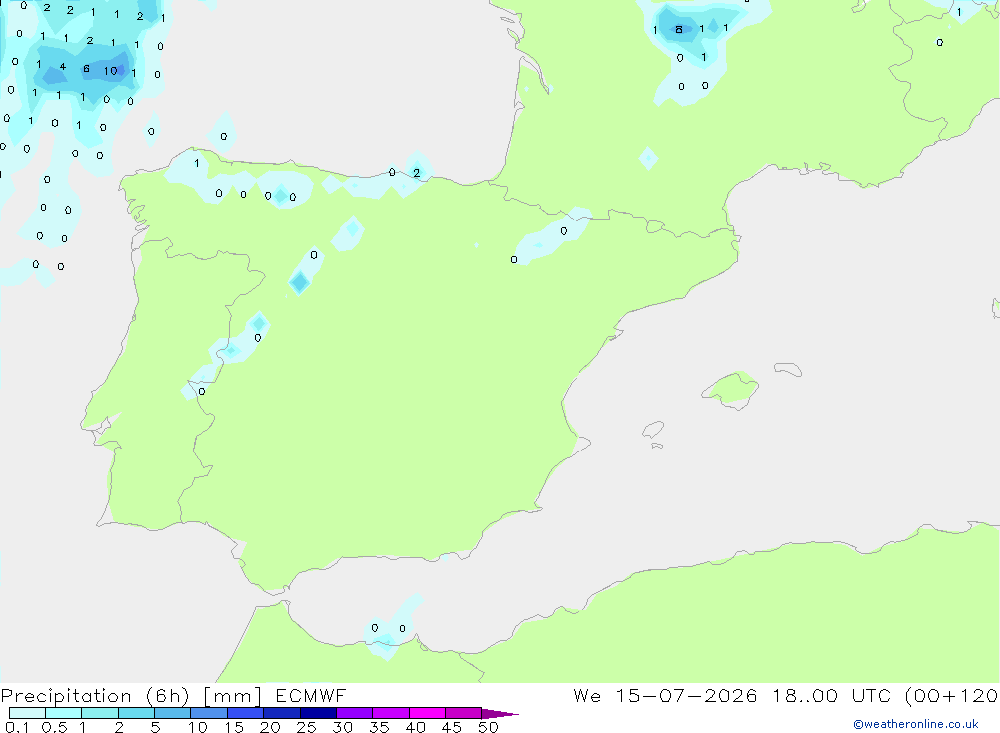Click the 20–25 mm dark navy legend swatch
Image resolution: width=1000 pixels, height=733 pixels.
(281, 713)
